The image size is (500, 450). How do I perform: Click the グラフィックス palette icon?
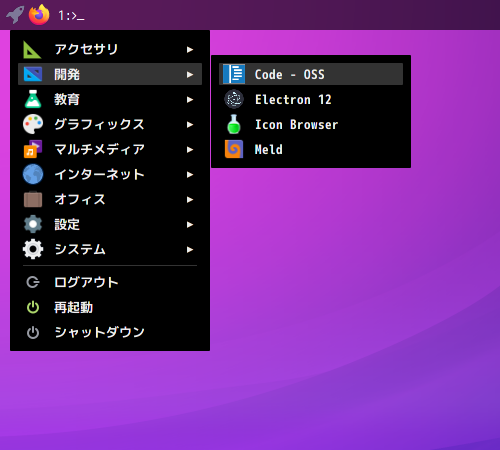pos(33,124)
